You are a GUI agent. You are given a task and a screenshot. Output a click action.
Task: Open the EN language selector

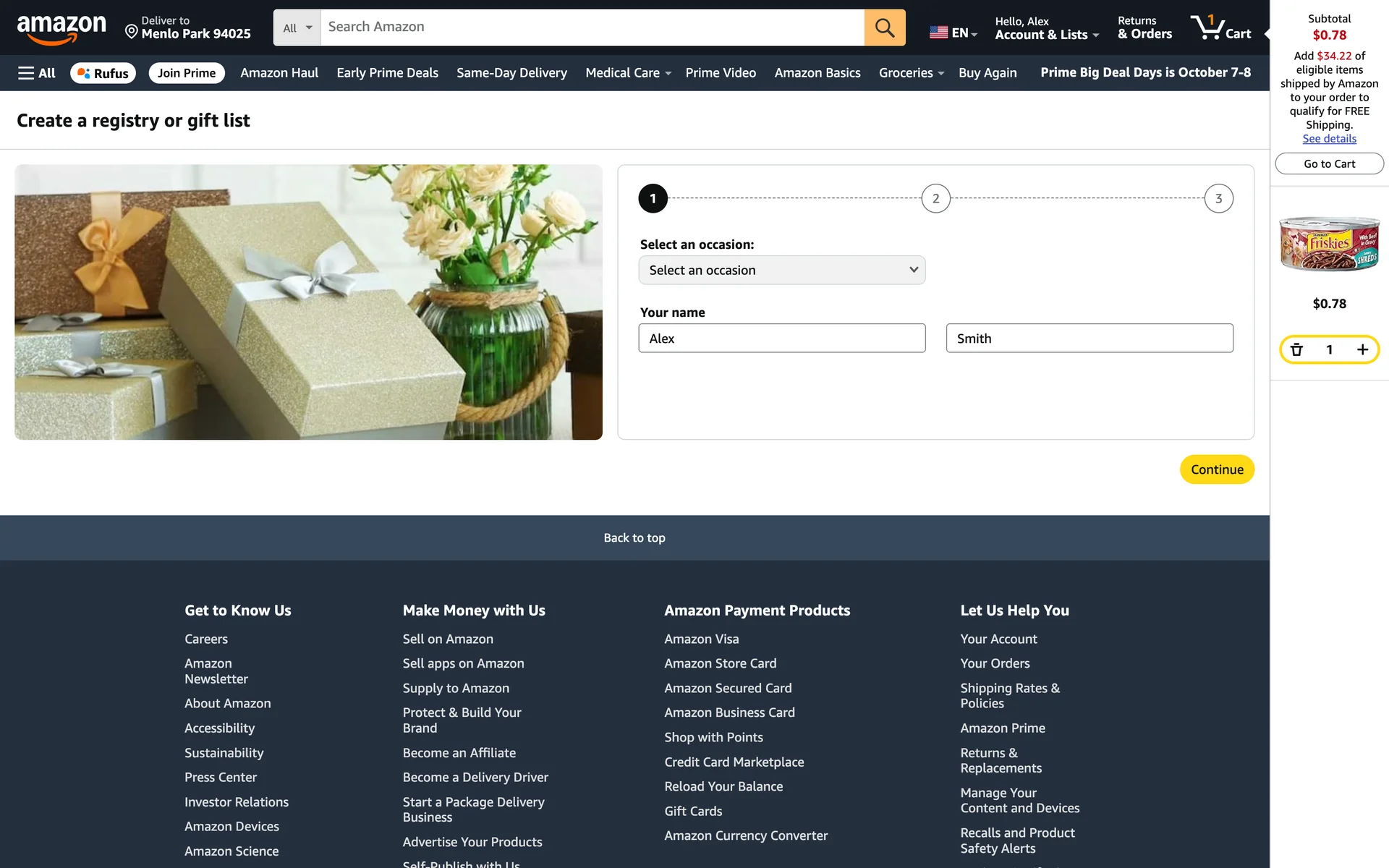coord(953,33)
